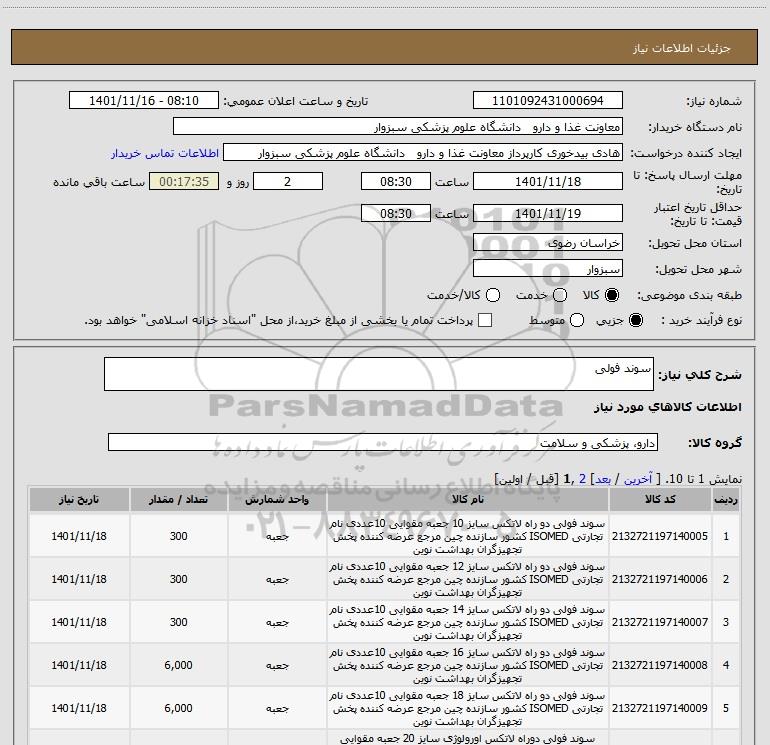Click product code 213272197140007
Screen dimensions: 770x745
coord(660,622)
